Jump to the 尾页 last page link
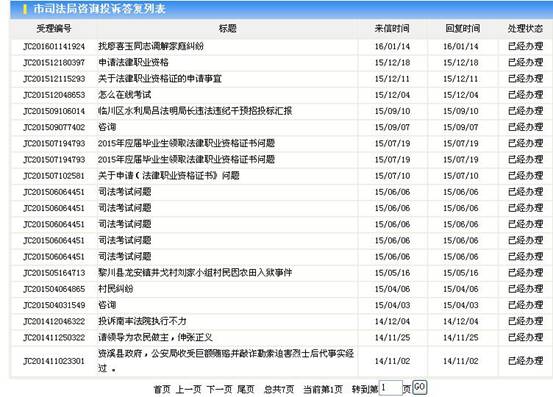The image size is (553, 397). point(245,389)
